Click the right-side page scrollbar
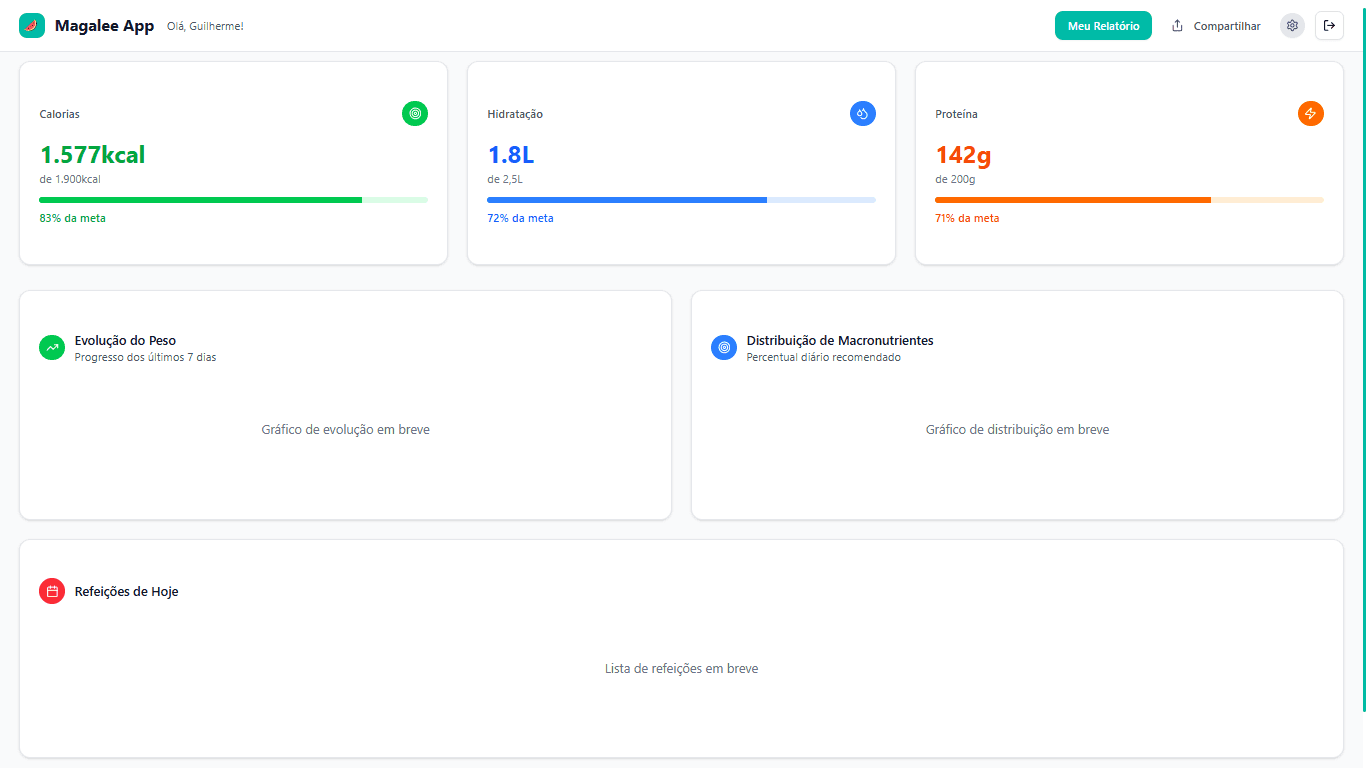 (x=1362, y=300)
